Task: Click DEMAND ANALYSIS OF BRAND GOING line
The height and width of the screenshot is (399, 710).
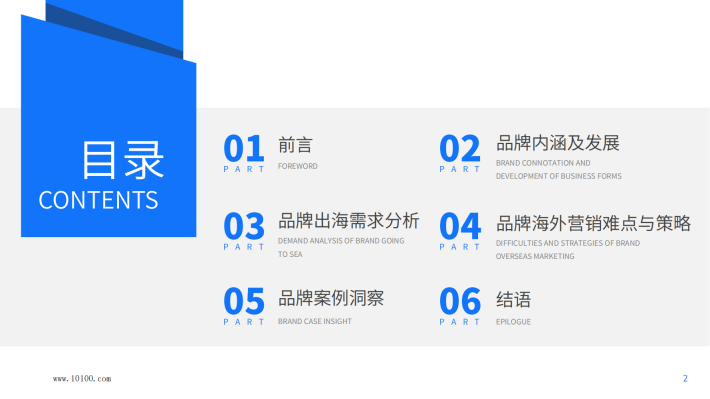Action: tap(341, 241)
